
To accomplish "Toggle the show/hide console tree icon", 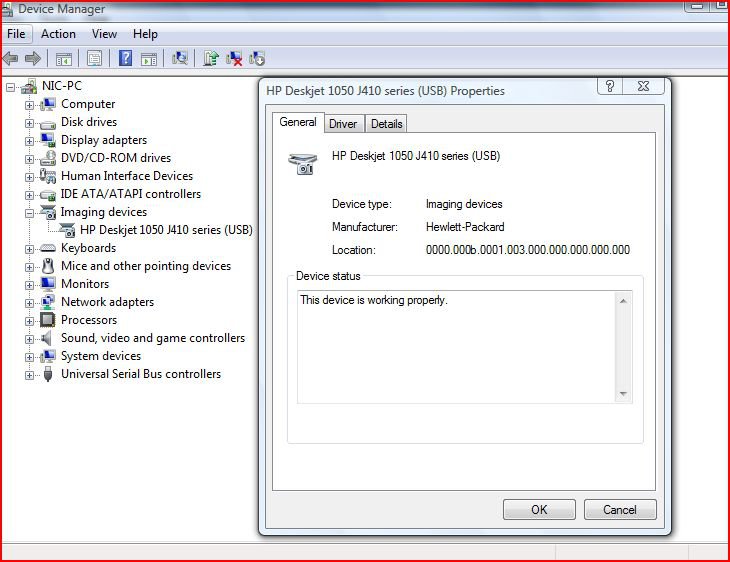I will [64, 59].
